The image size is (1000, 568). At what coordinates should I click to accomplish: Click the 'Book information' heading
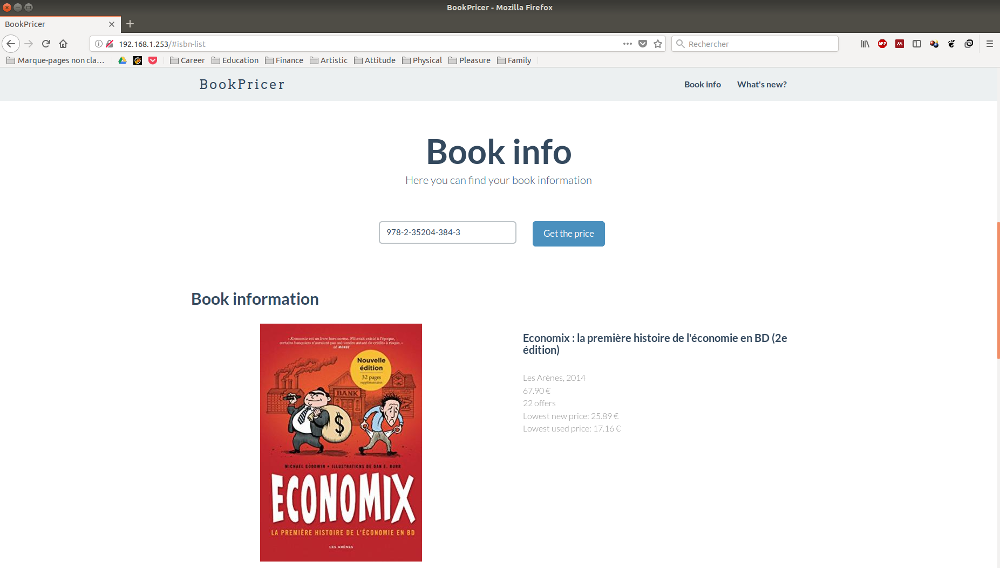(254, 299)
